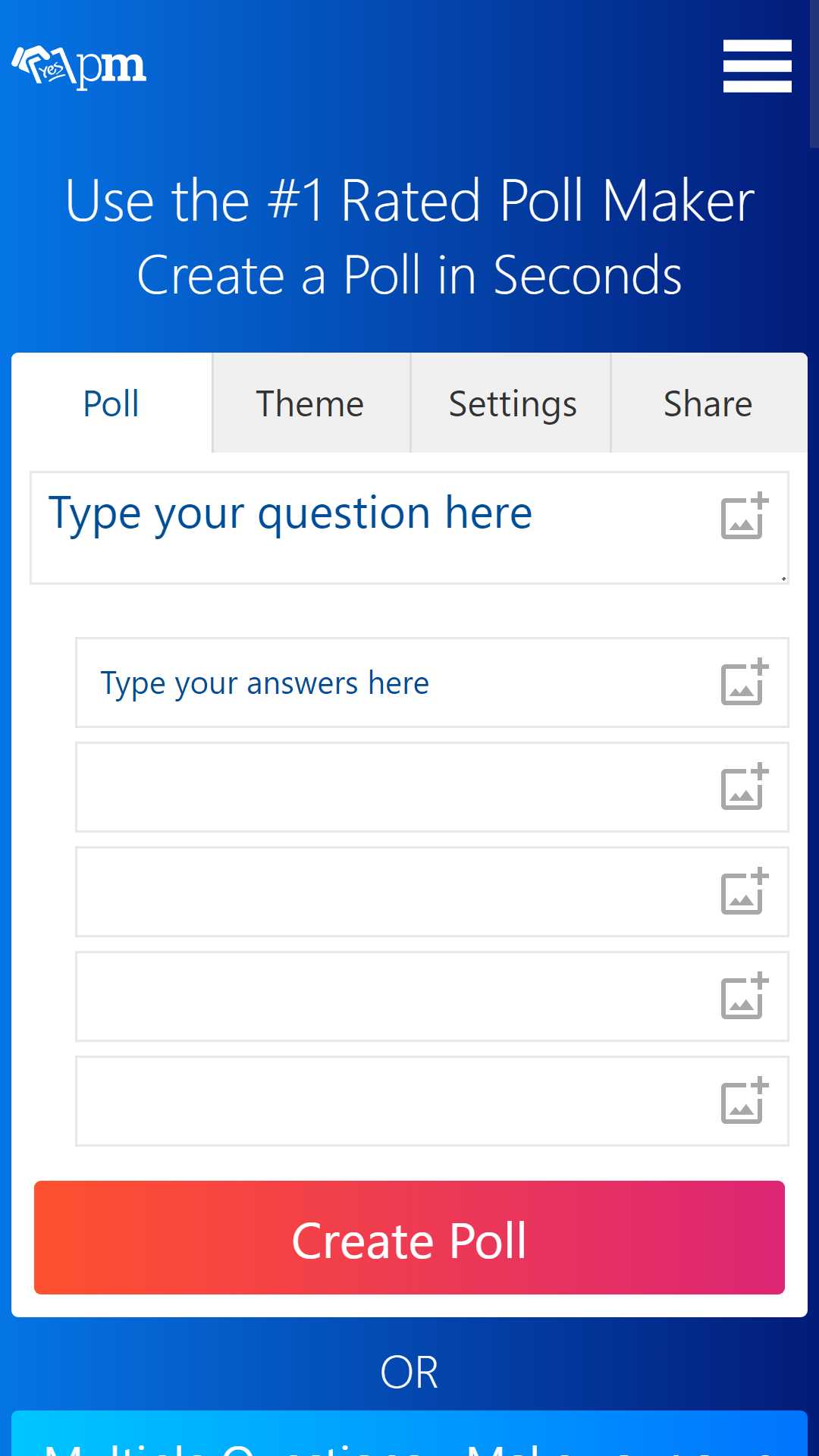Open the hamburger navigation menu
819x1456 pixels.
click(757, 66)
